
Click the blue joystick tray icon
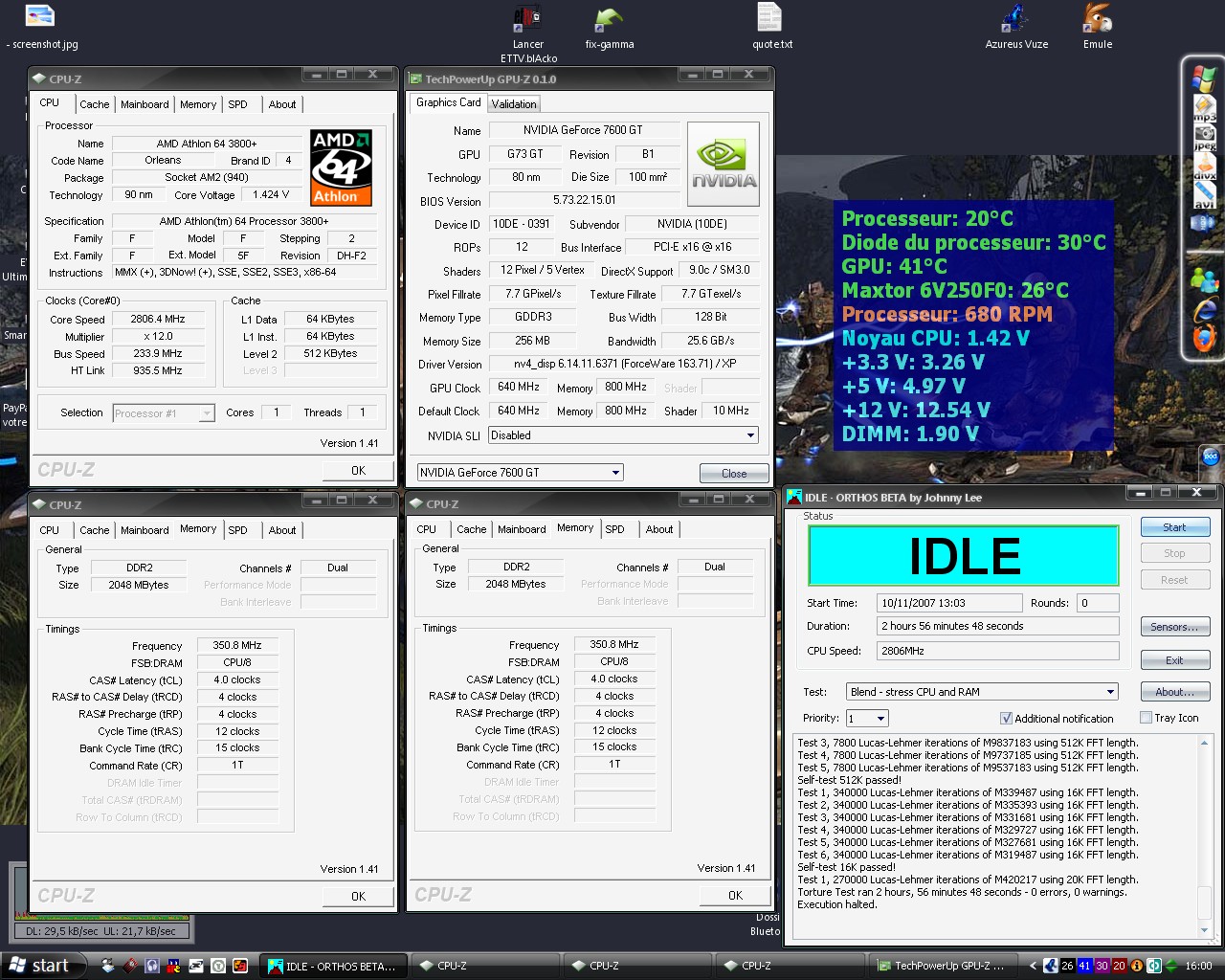[x=1050, y=966]
